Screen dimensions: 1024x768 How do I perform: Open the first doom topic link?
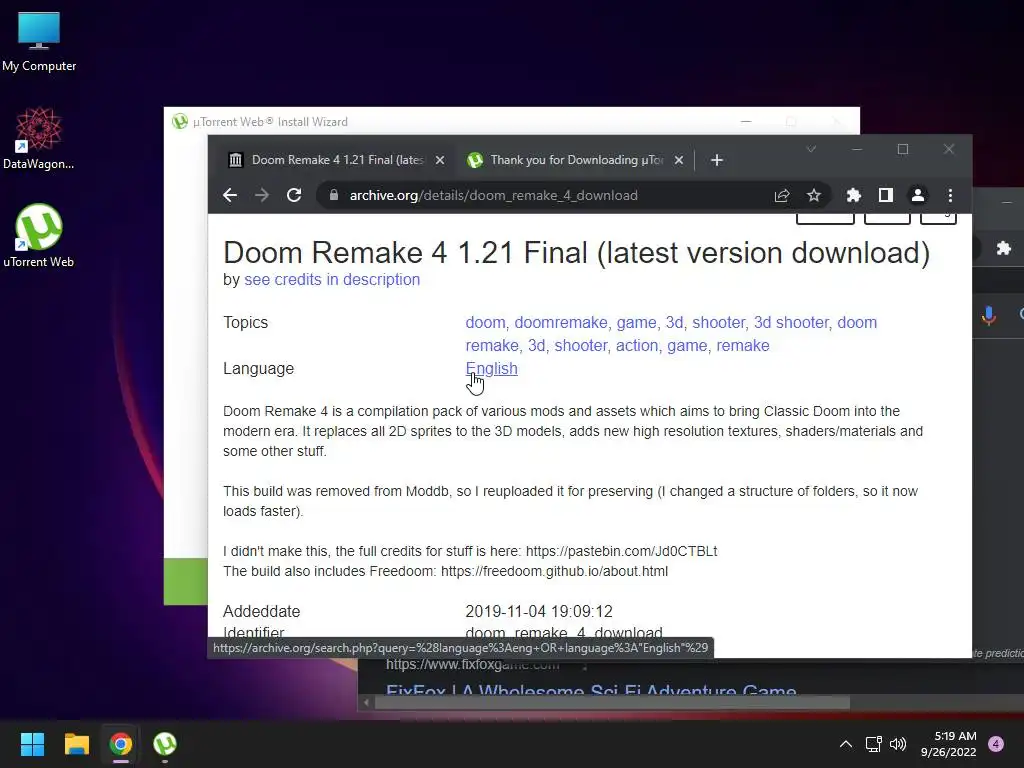(x=485, y=323)
